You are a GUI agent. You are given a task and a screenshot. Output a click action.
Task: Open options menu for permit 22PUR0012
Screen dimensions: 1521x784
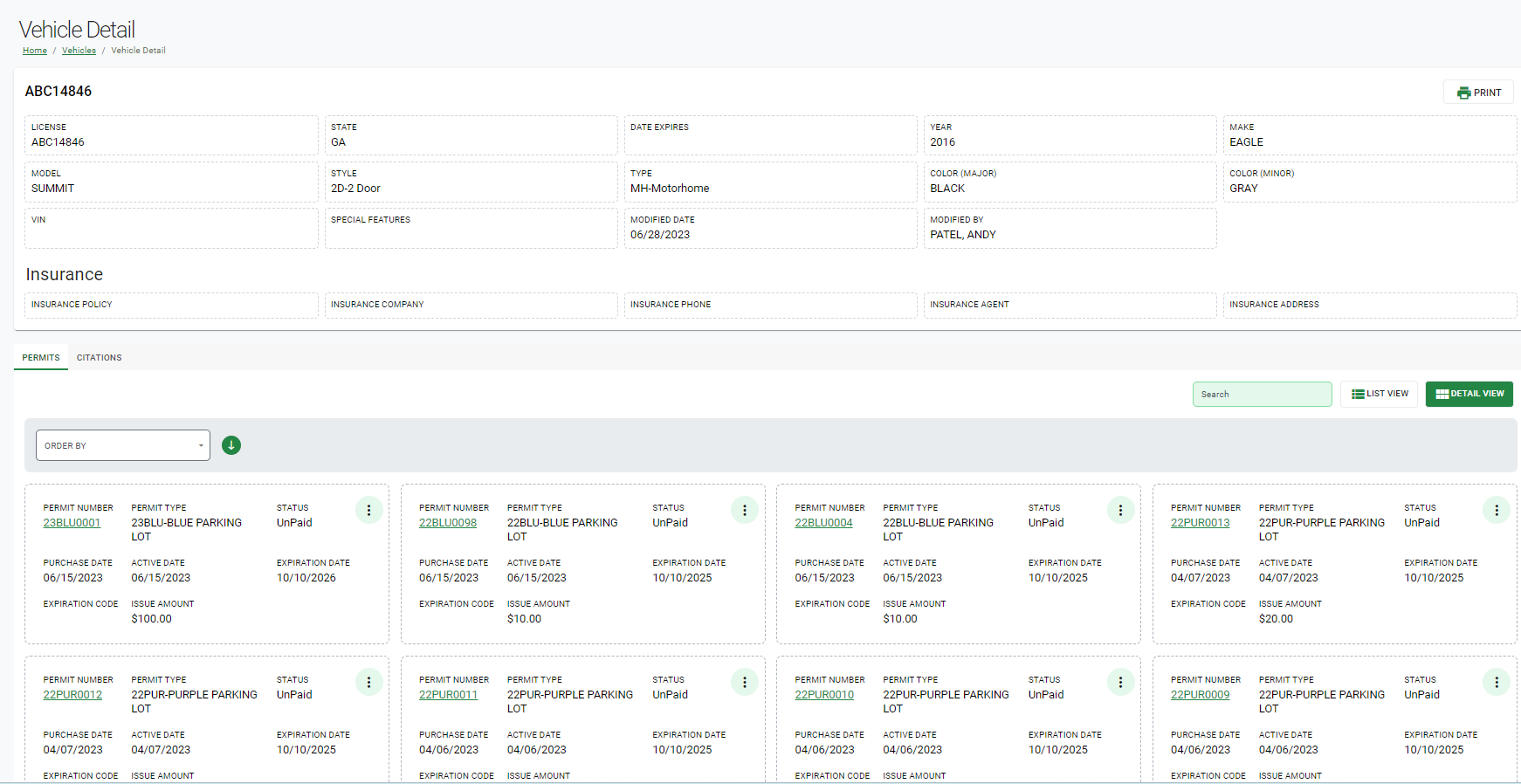(x=368, y=682)
